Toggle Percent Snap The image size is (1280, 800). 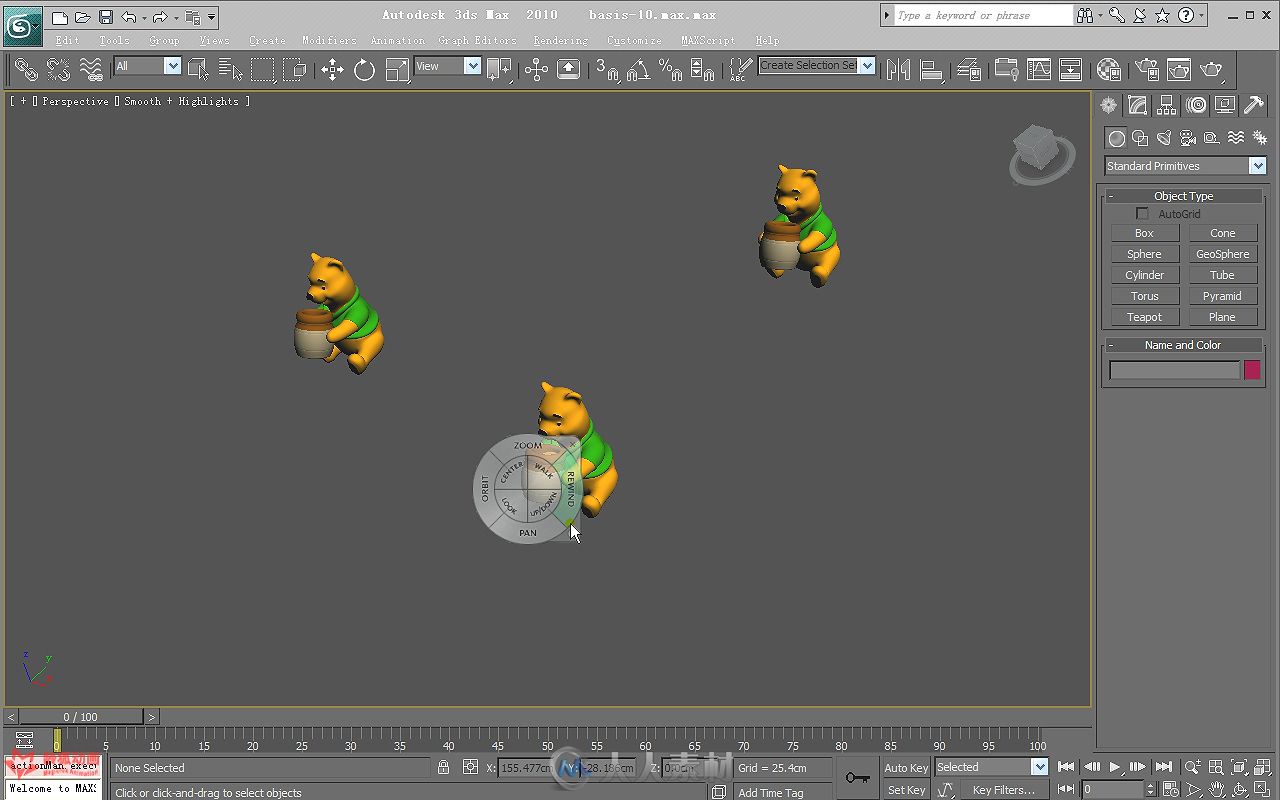[670, 69]
